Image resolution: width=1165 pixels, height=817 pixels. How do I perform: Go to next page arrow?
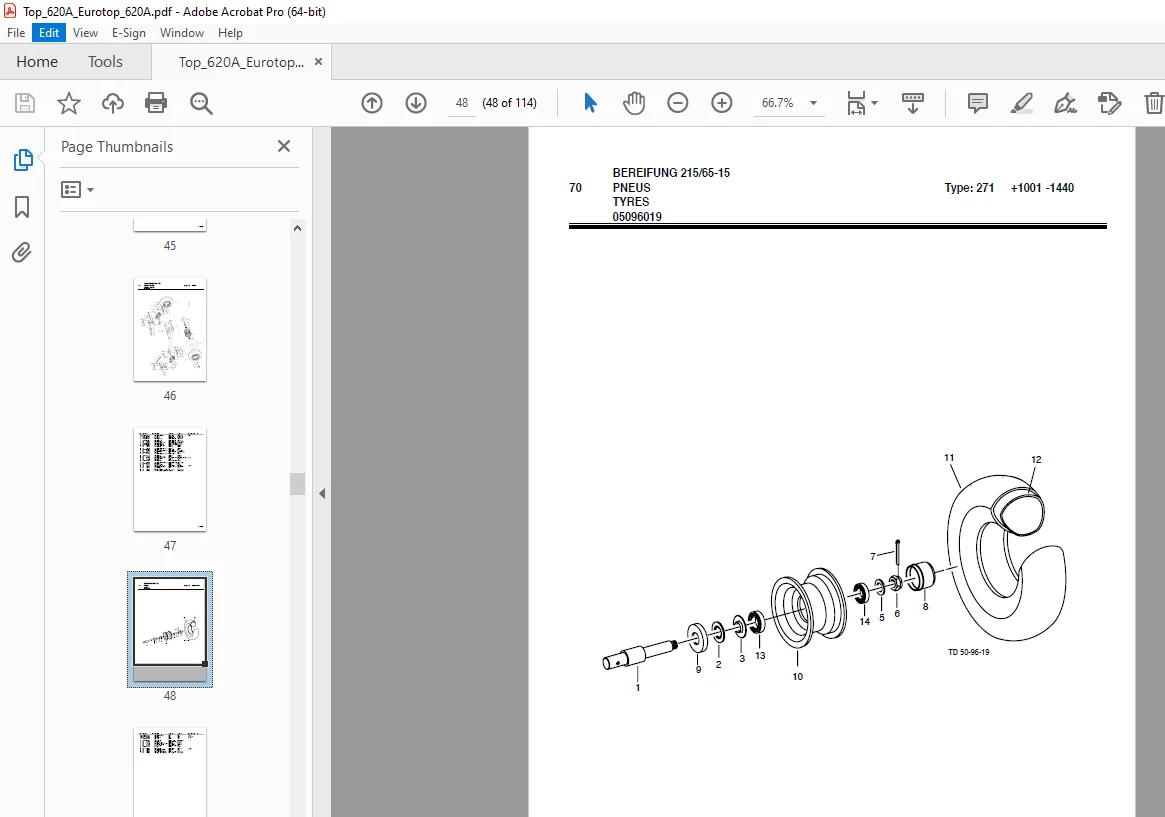(416, 102)
